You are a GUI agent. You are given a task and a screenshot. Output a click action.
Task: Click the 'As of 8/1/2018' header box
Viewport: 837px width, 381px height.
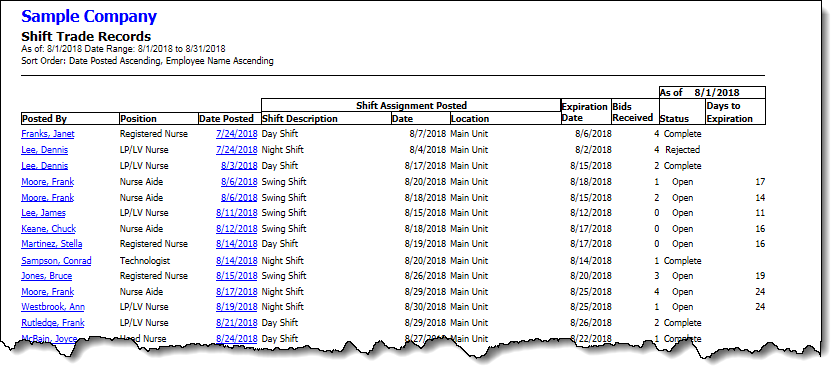coord(712,92)
